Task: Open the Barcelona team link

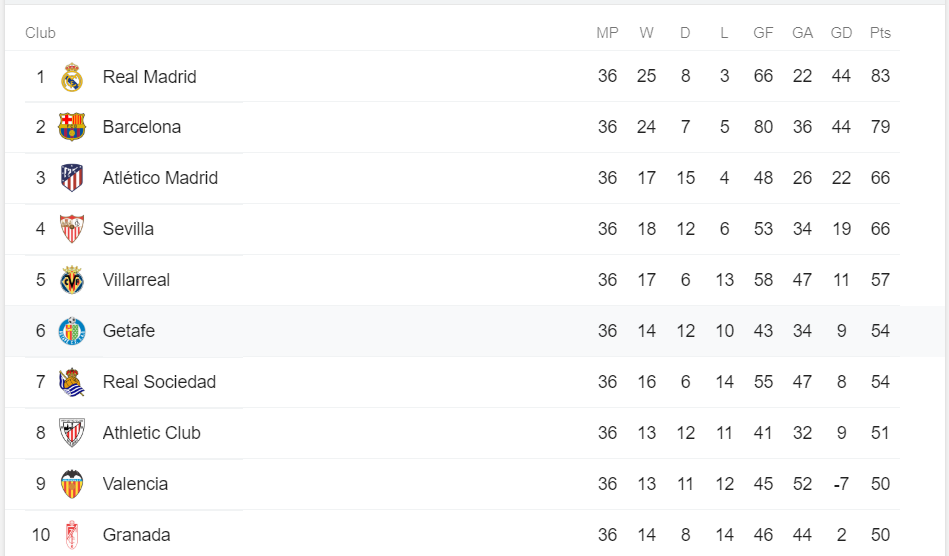Action: coord(142,127)
